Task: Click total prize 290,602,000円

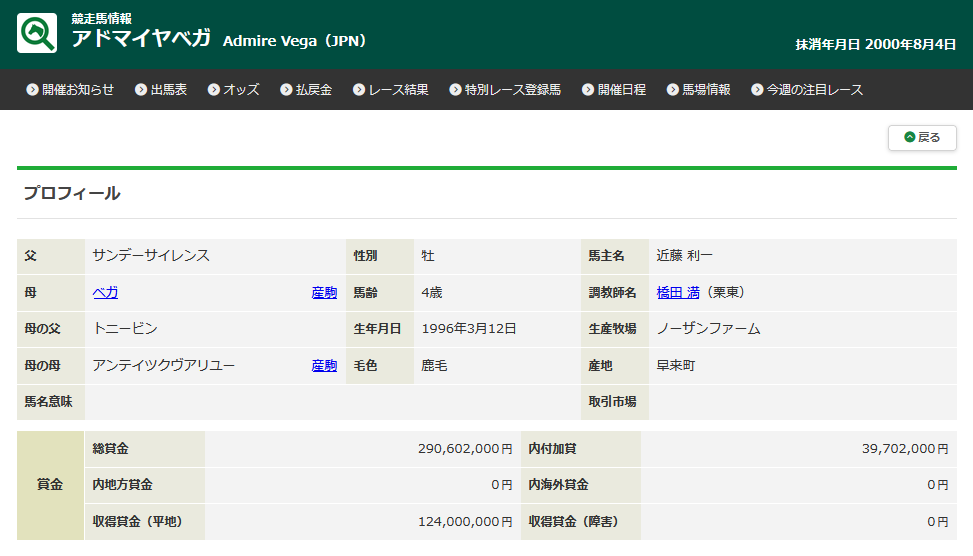Action: (465, 449)
